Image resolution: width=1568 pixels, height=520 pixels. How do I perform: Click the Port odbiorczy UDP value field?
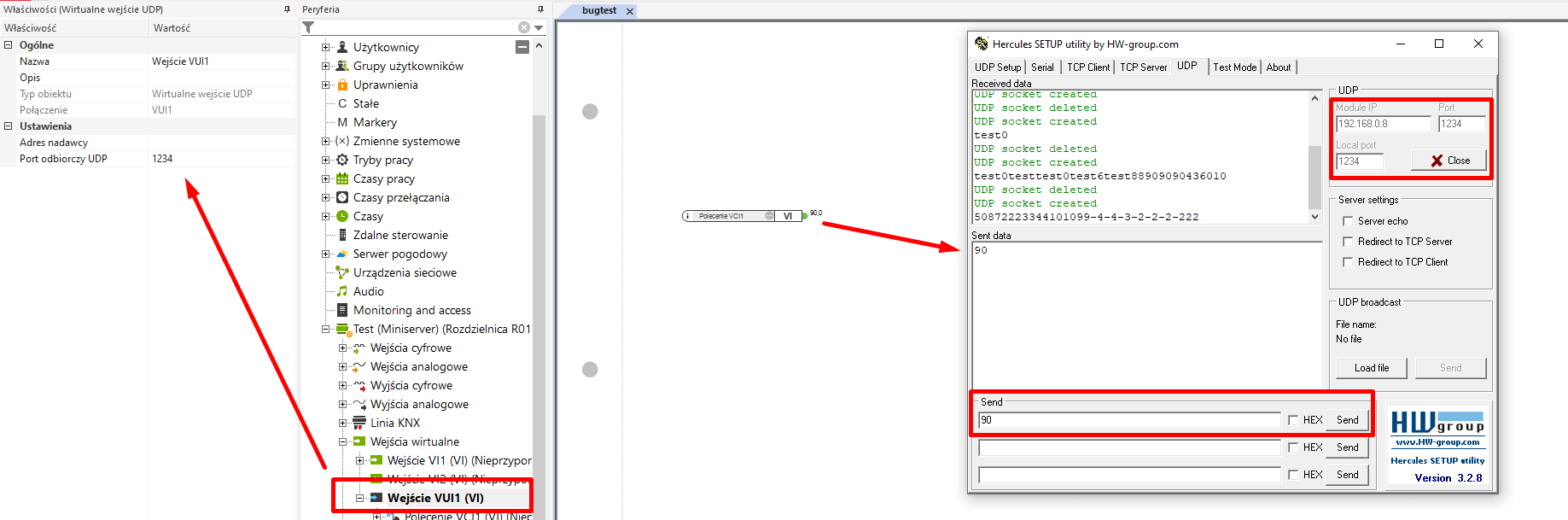222,159
